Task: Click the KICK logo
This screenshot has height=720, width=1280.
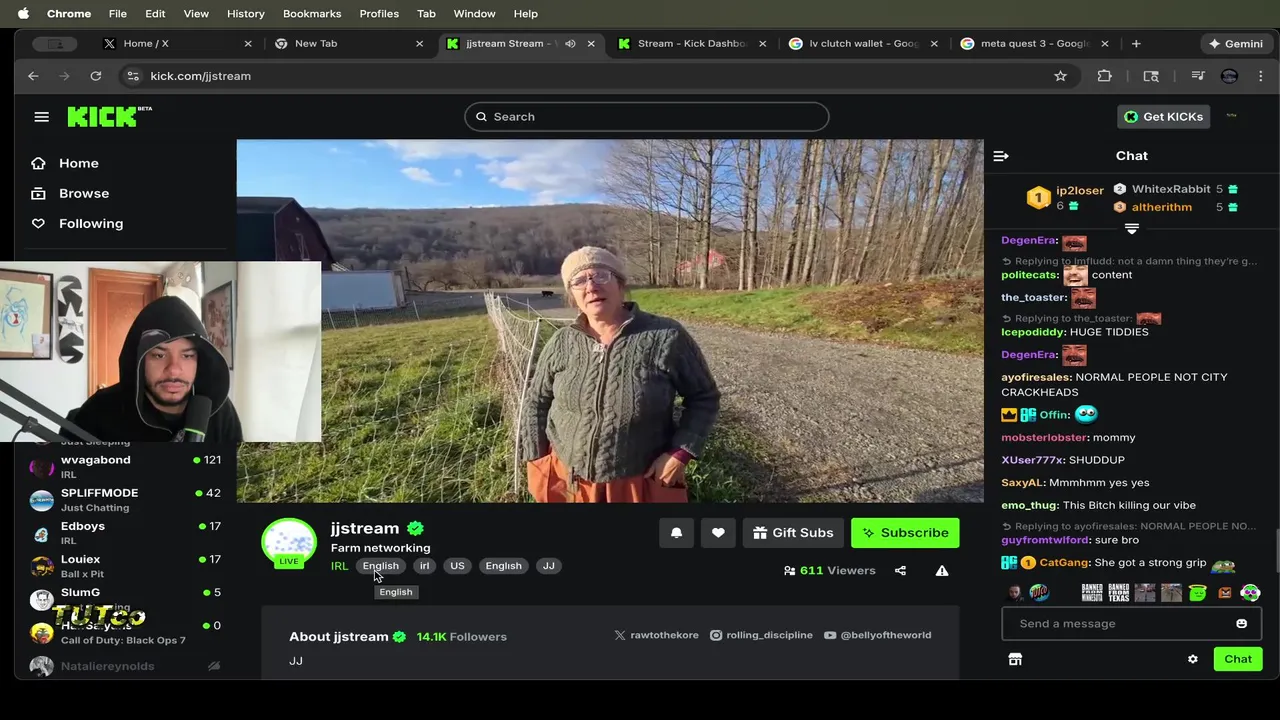Action: click(x=109, y=116)
